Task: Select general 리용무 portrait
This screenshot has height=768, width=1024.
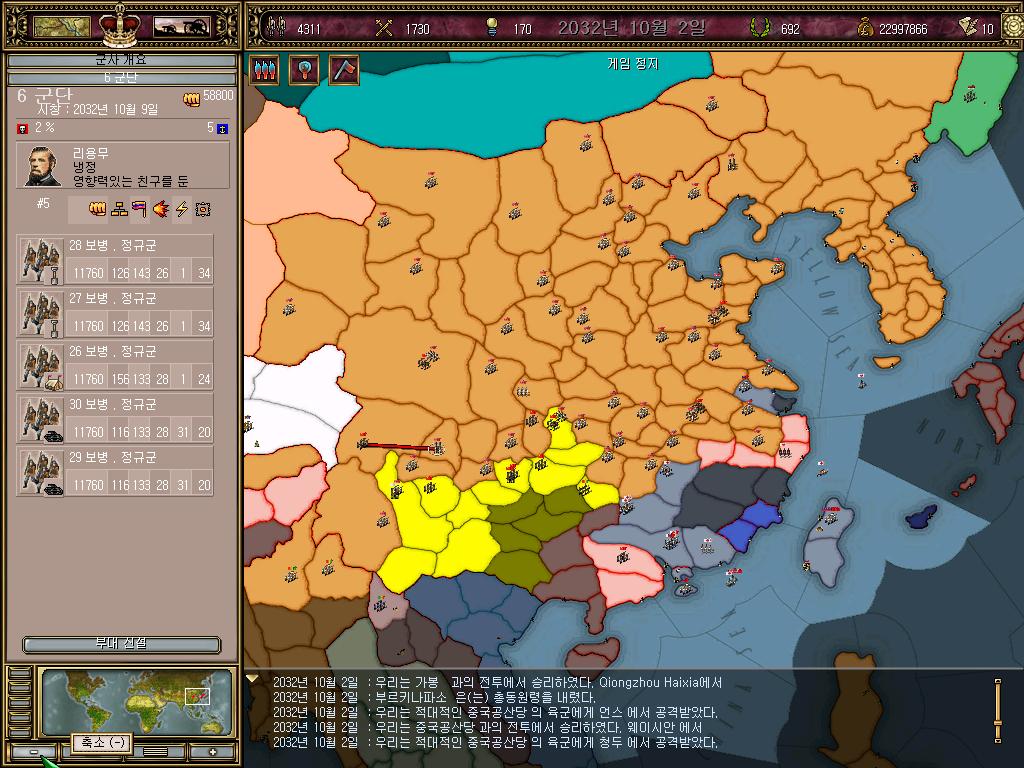Action: click(x=43, y=166)
